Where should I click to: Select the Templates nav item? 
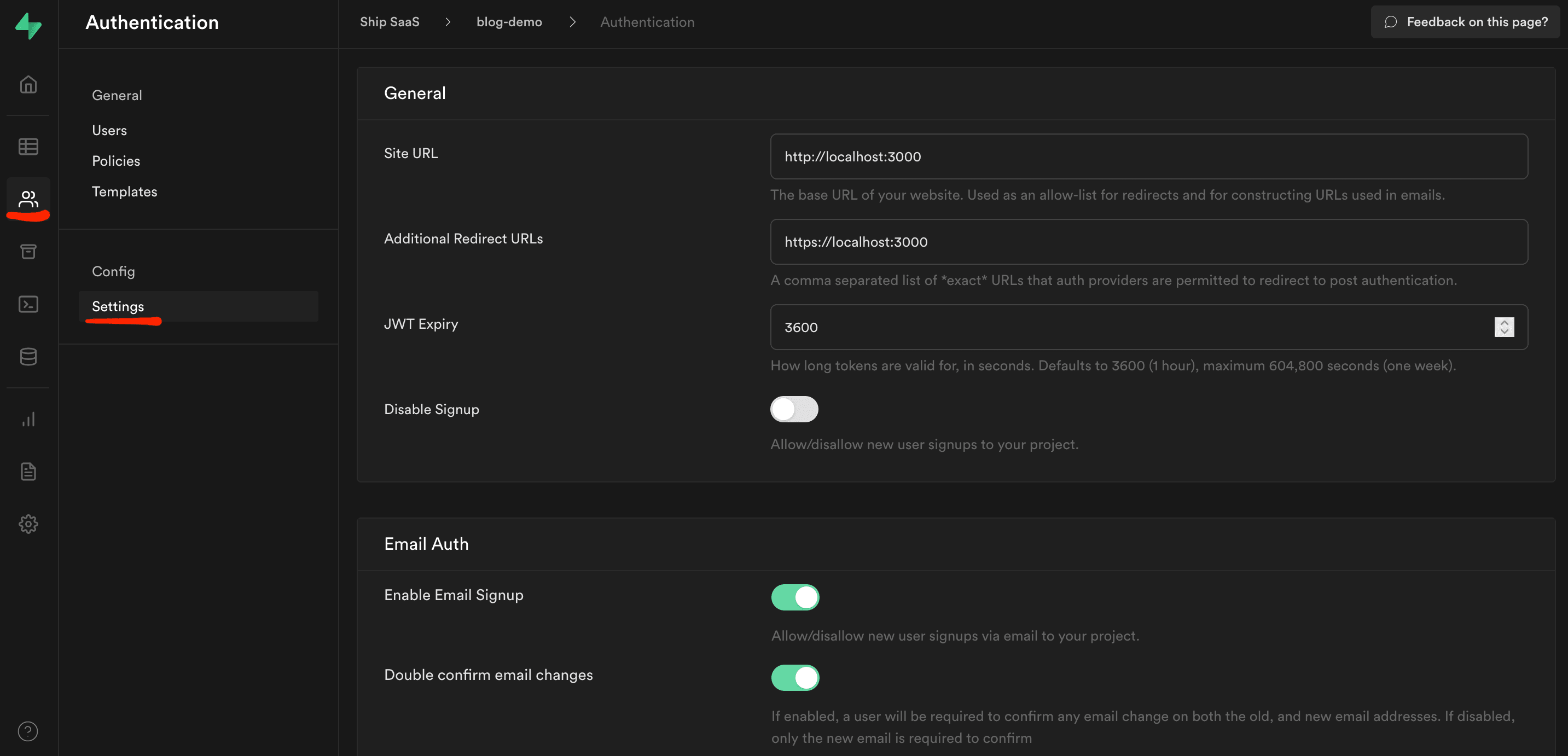(x=124, y=191)
